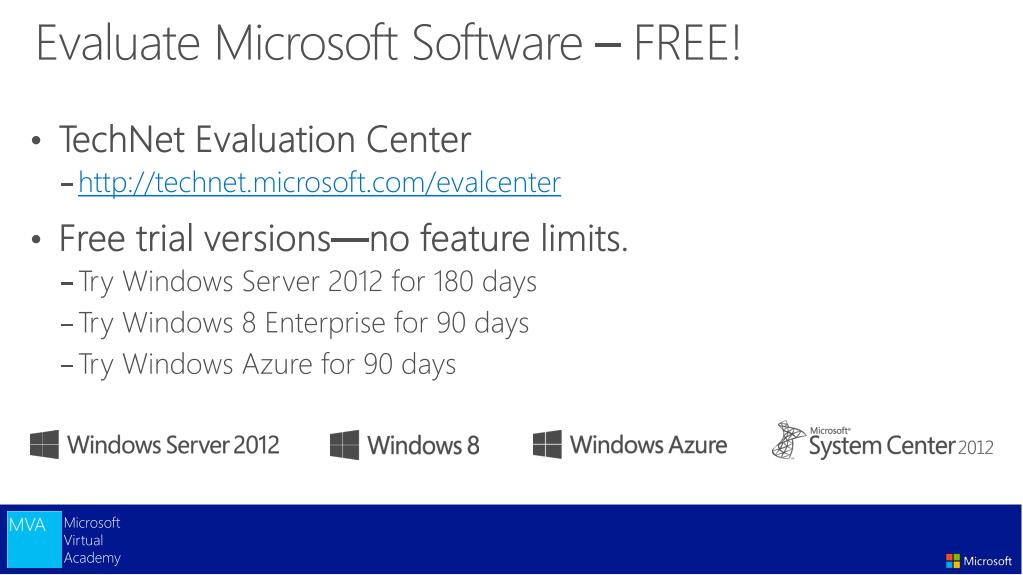Open the technet.microsoft.com/evalcenter link

[319, 183]
